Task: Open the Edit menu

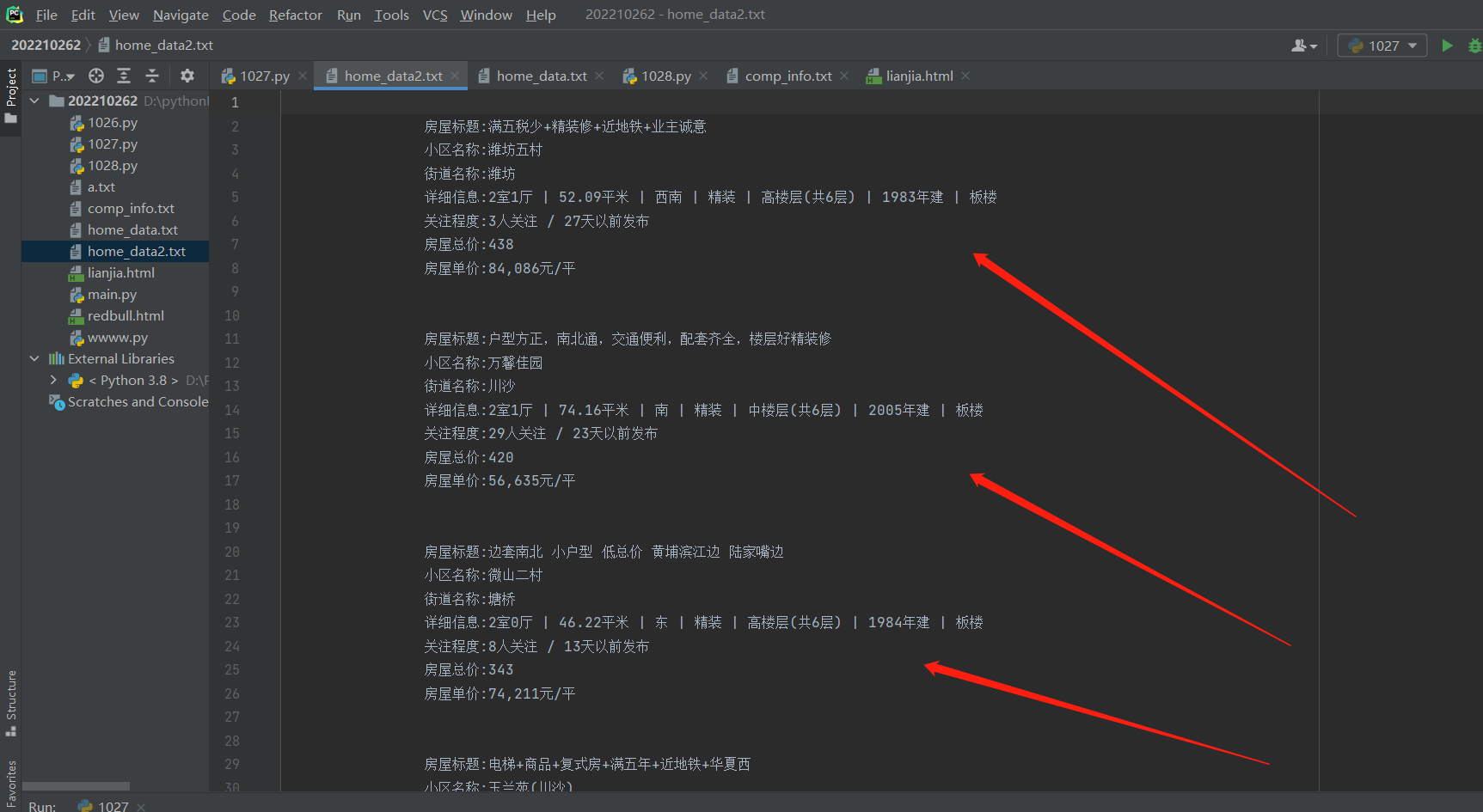Action: pos(83,15)
